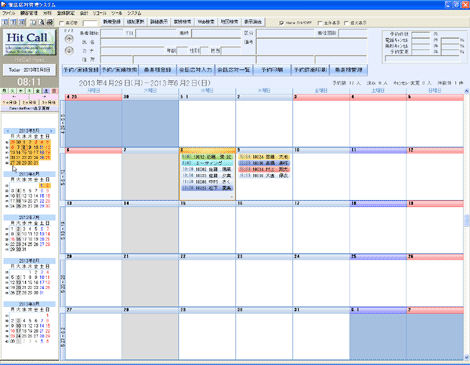The width and height of the screenshot is (470, 365).
Task: Click the round up-arrow customer record button
Action: coord(69,39)
